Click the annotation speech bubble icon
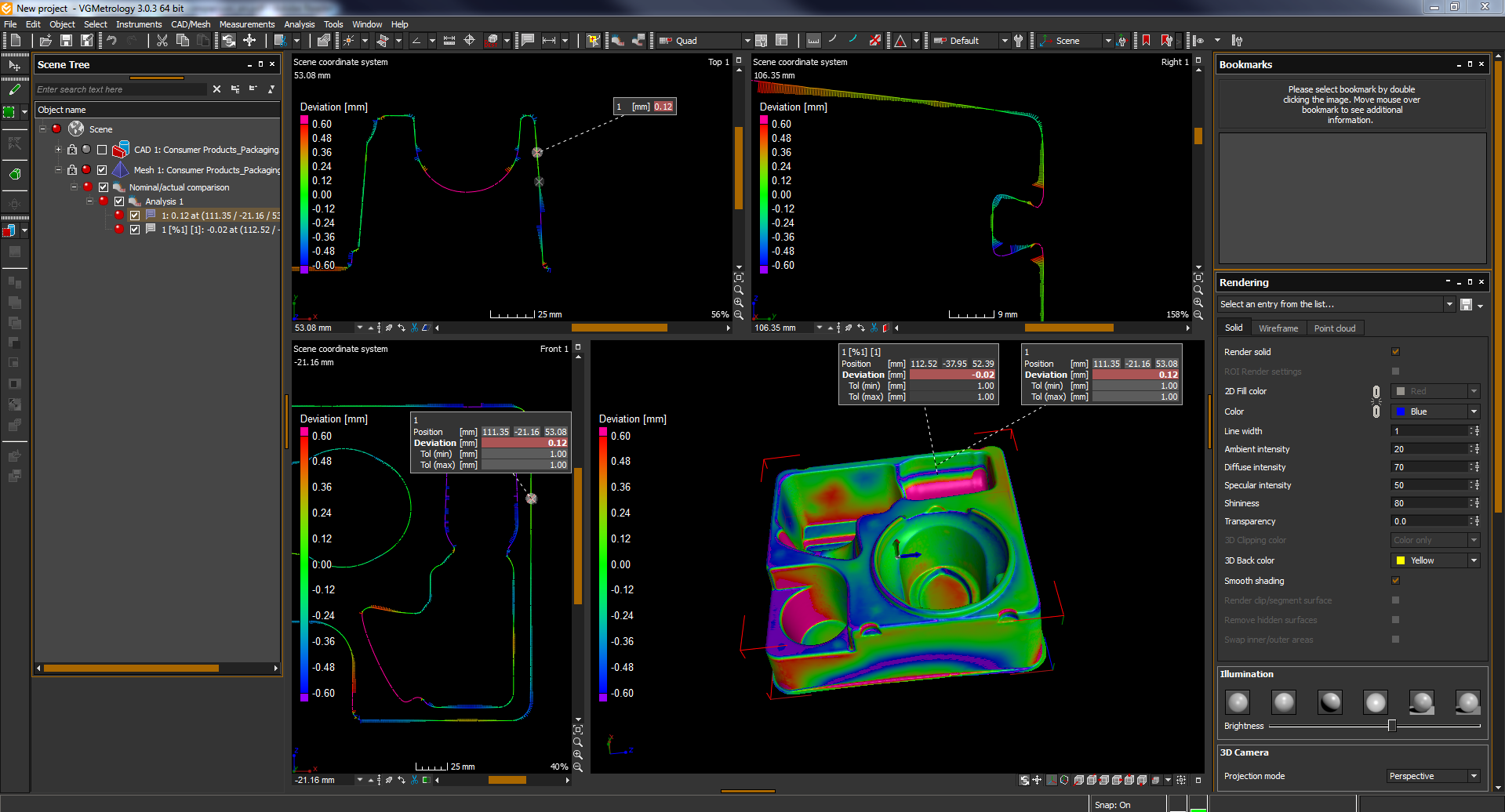The height and width of the screenshot is (812, 1505). coord(528,41)
